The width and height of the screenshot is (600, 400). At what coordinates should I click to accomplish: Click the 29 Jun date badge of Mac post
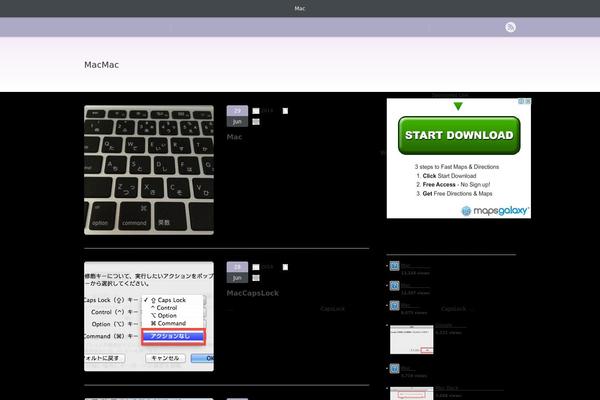tap(237, 116)
